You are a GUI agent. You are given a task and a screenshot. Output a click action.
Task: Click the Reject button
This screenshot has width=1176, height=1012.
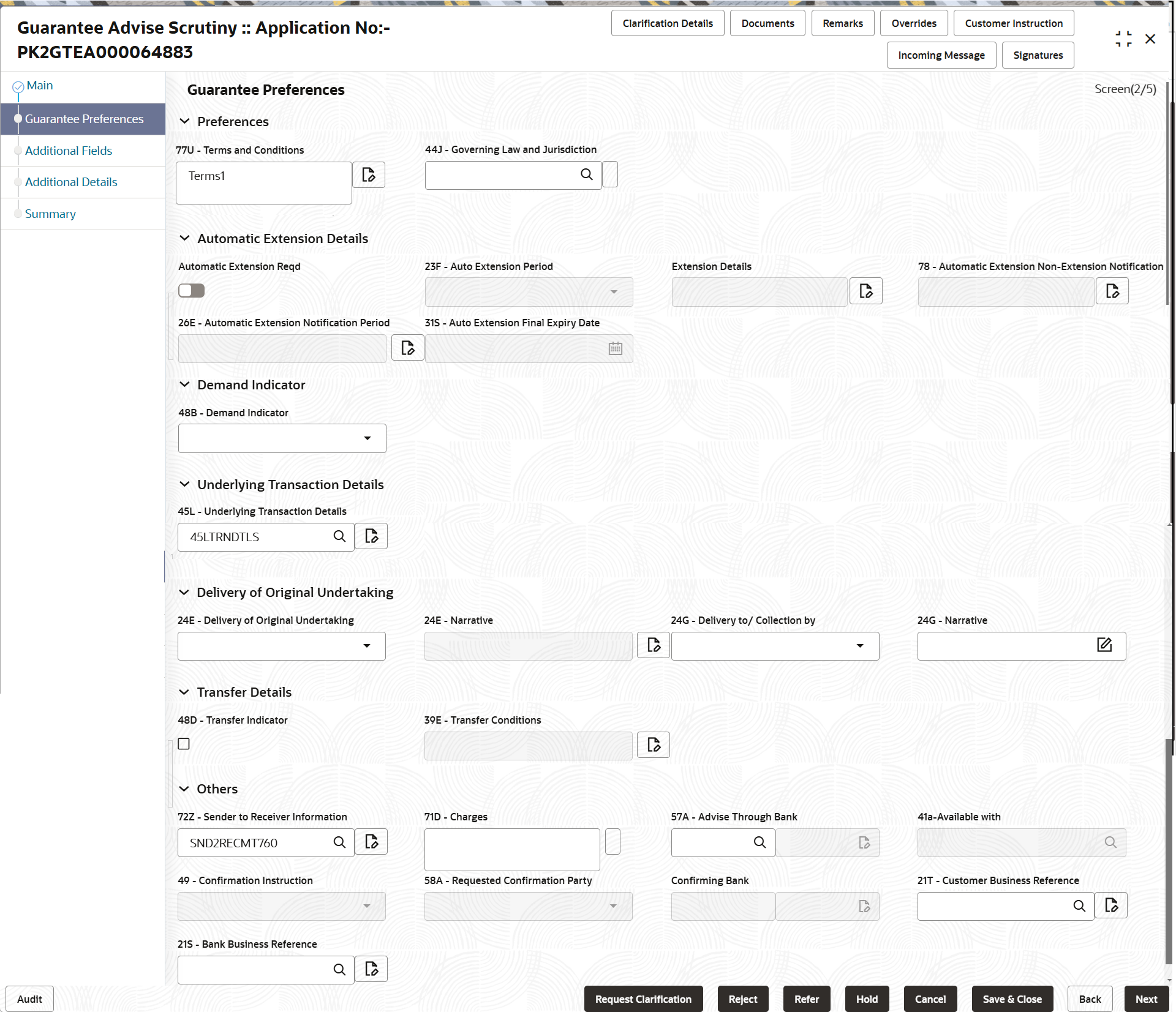pyautogui.click(x=743, y=999)
